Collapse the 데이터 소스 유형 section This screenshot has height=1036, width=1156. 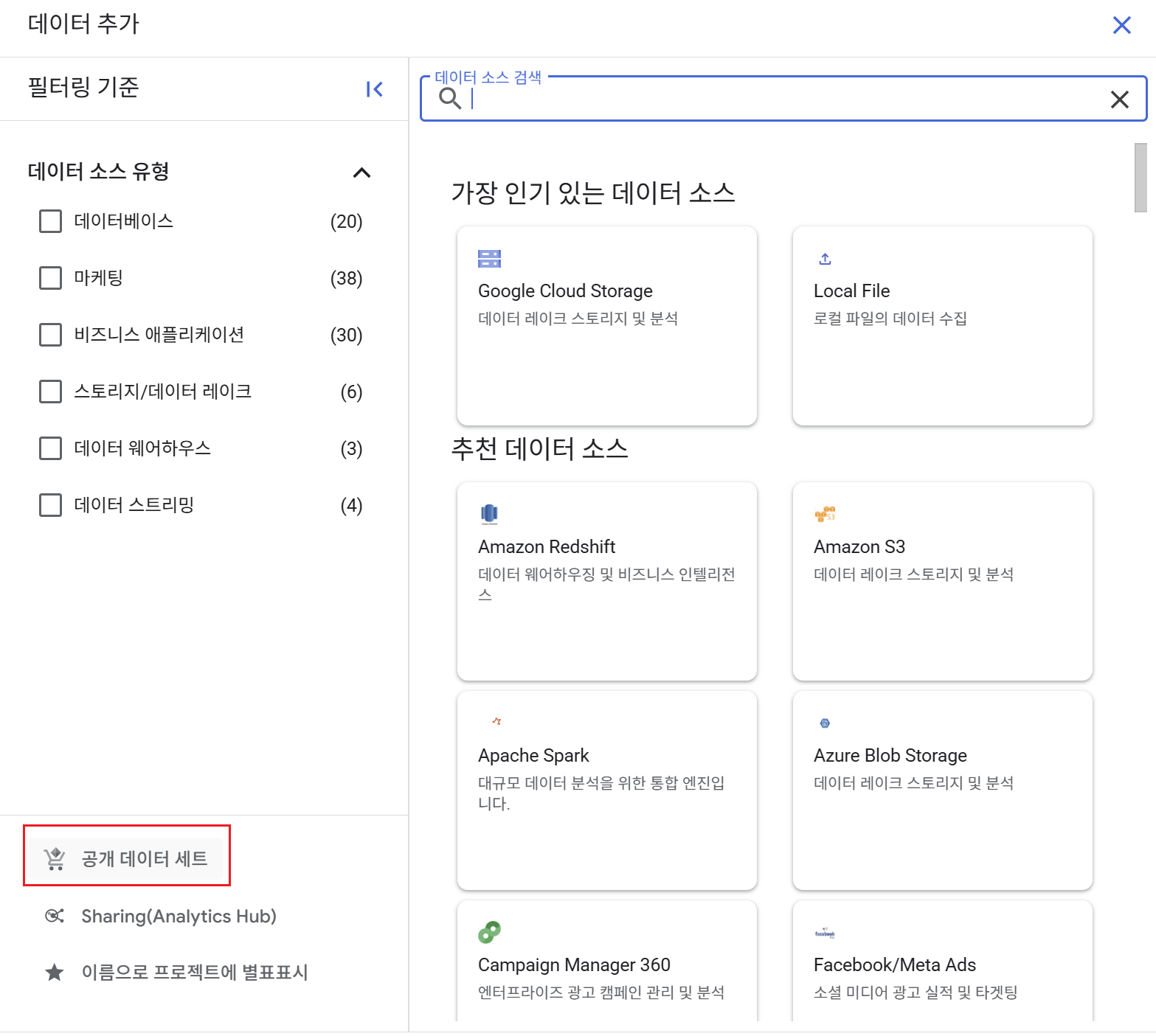coord(361,173)
